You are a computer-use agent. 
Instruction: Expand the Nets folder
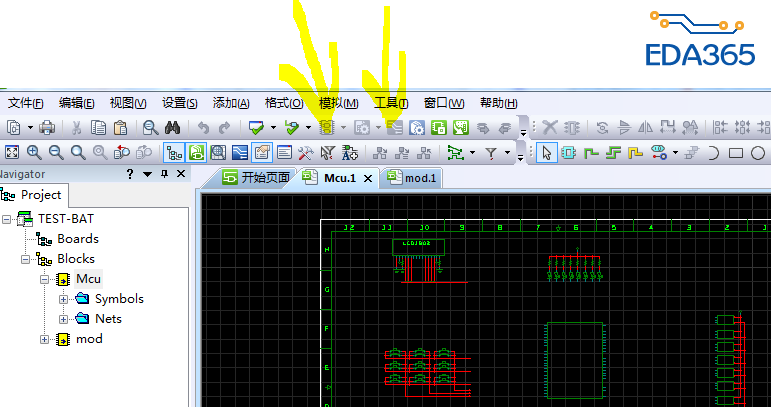(x=63, y=320)
